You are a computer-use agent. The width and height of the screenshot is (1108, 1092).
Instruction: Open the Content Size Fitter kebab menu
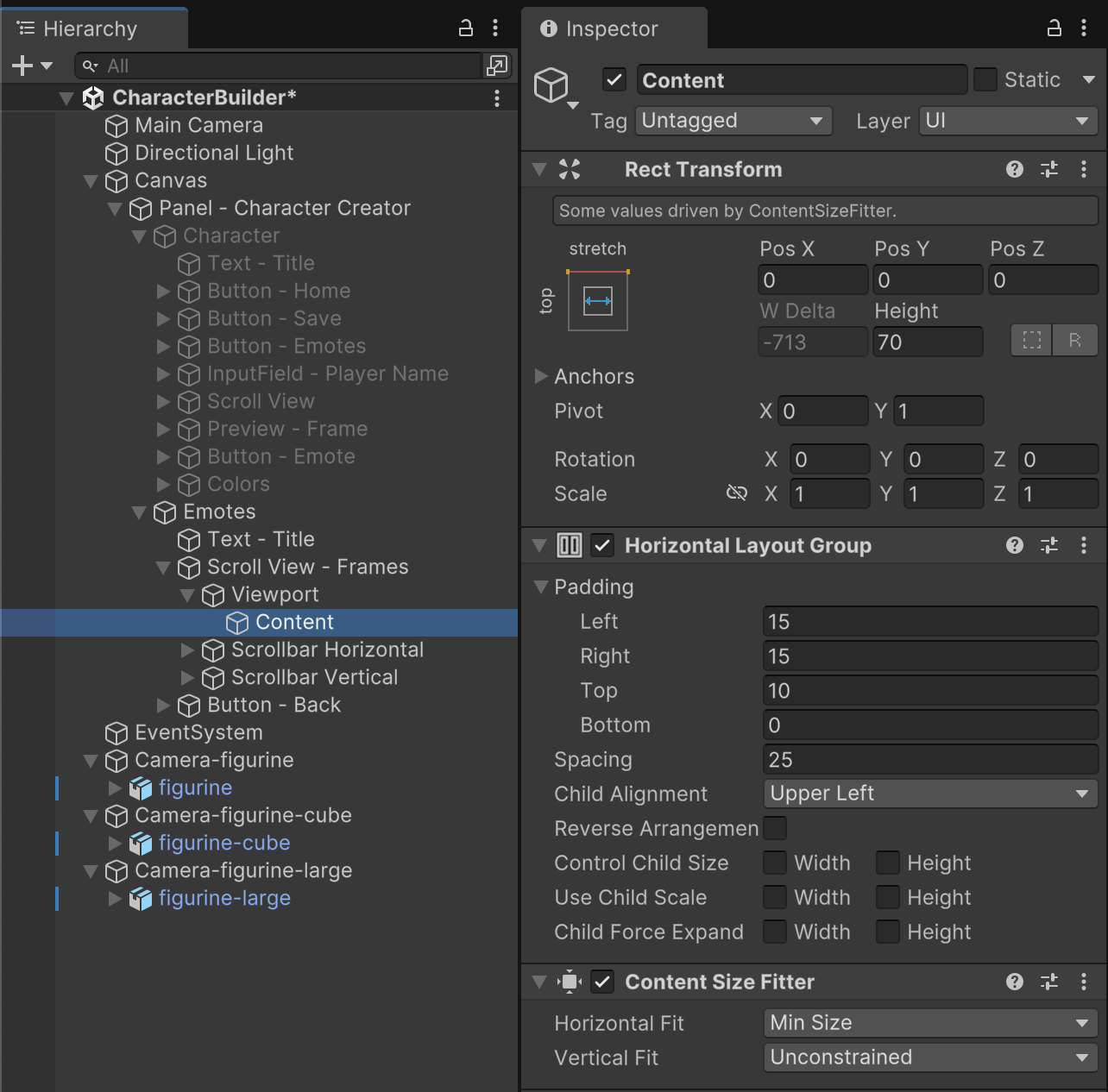(1084, 982)
